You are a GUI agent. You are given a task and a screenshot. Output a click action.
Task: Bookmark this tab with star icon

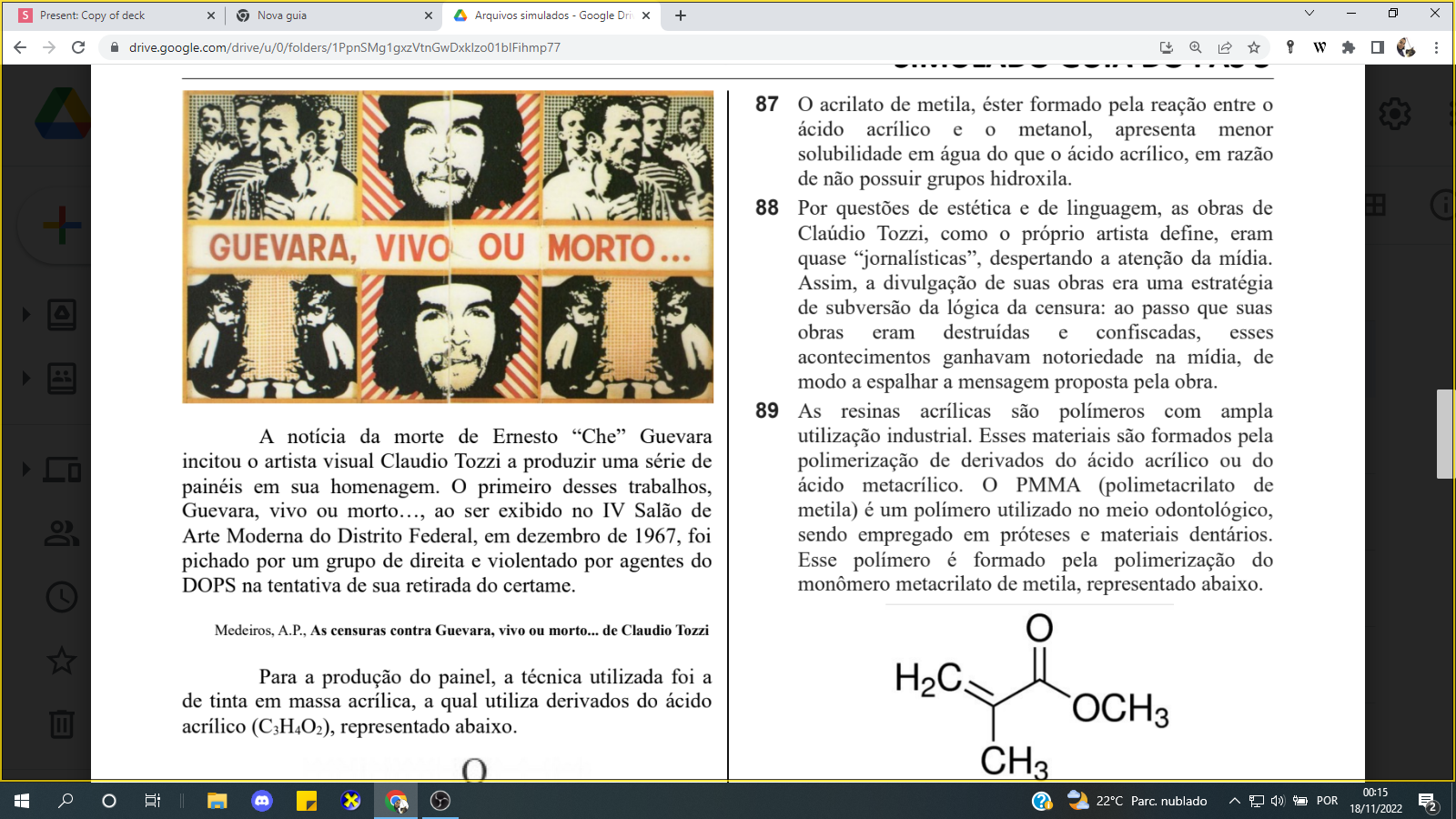[1254, 47]
